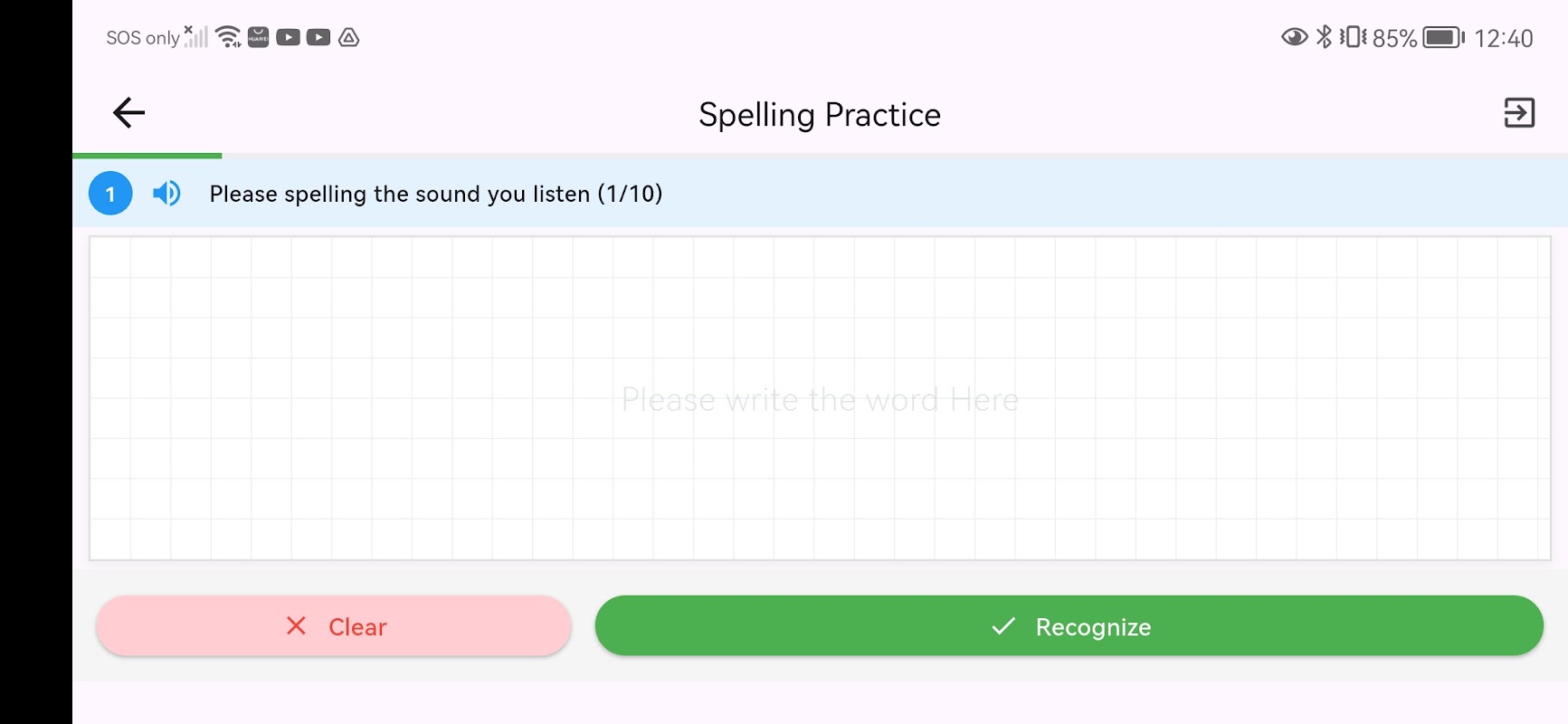The image size is (1568, 724).
Task: Click the green progress bar
Action: (147, 156)
